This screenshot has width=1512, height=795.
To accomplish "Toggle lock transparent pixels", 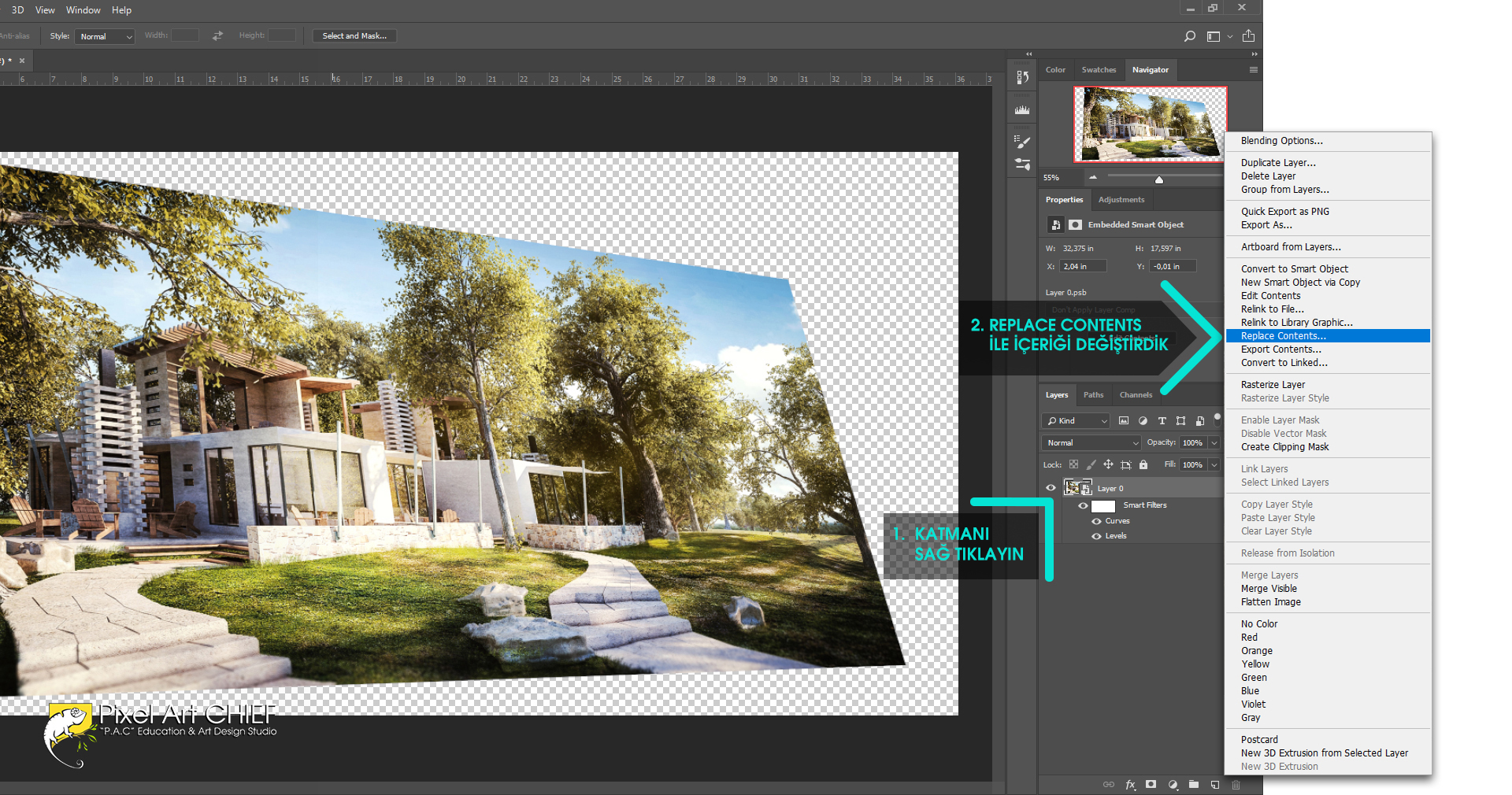I will pos(1073,464).
